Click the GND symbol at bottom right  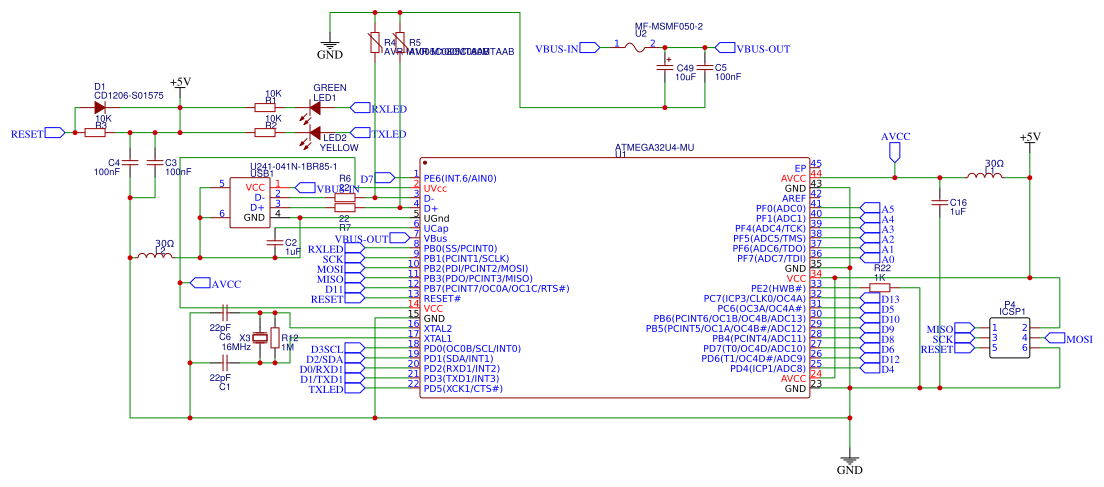850,460
